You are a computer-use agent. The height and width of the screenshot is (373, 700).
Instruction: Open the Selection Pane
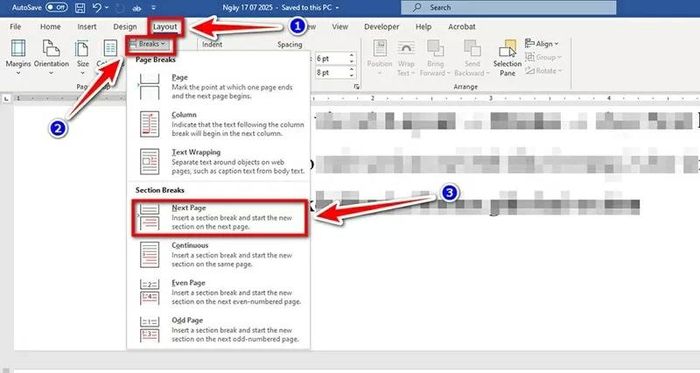[507, 58]
